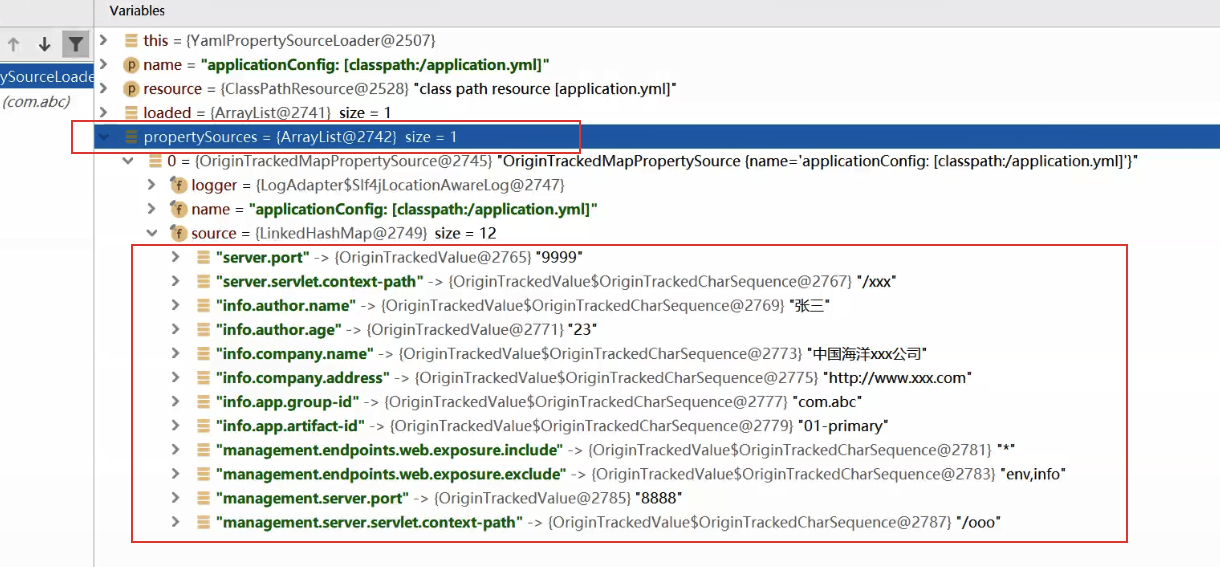Click the parameter icon beside 'name' applicationConfig
The width and height of the screenshot is (1220, 567).
pyautogui.click(x=130, y=65)
